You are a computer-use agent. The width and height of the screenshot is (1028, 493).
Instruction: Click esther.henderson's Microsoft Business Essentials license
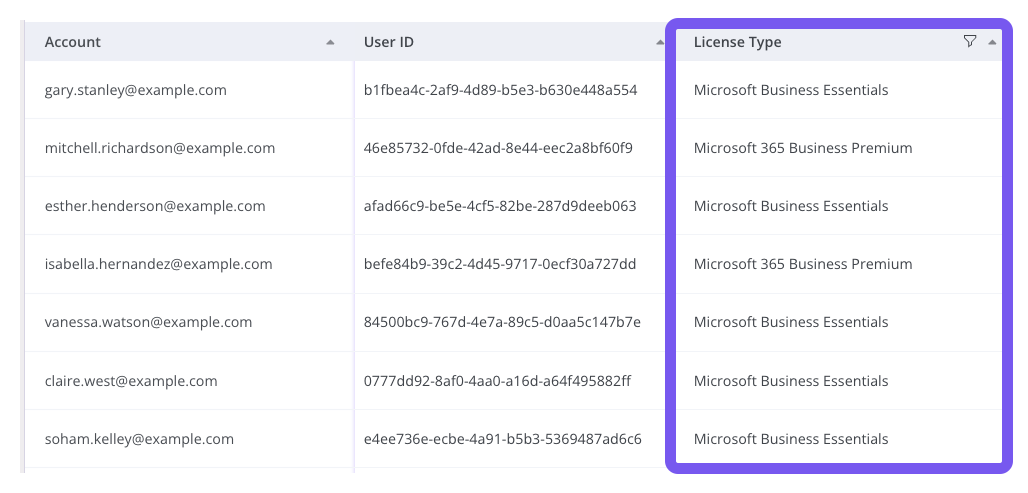tap(791, 206)
